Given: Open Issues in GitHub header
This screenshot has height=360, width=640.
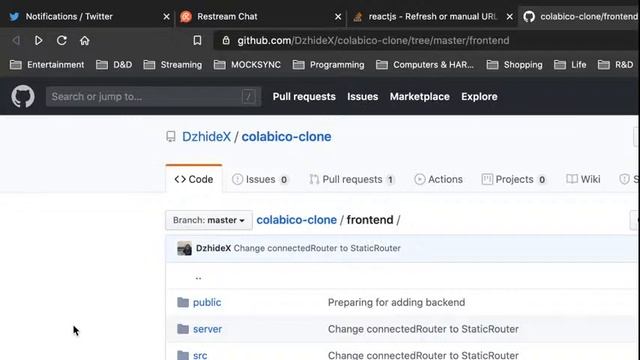Looking at the screenshot, I should [362, 97].
